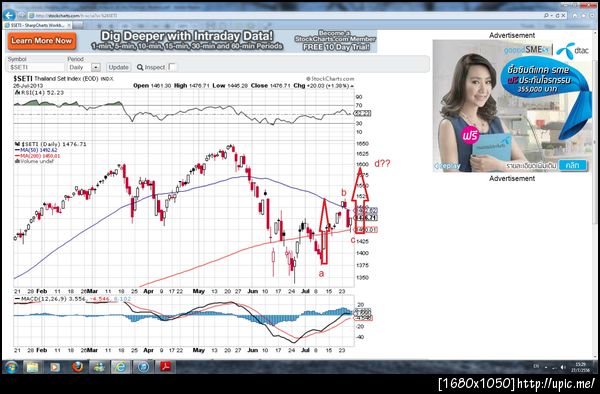
Task: Open the browser Home icon
Action: (x=575, y=16)
